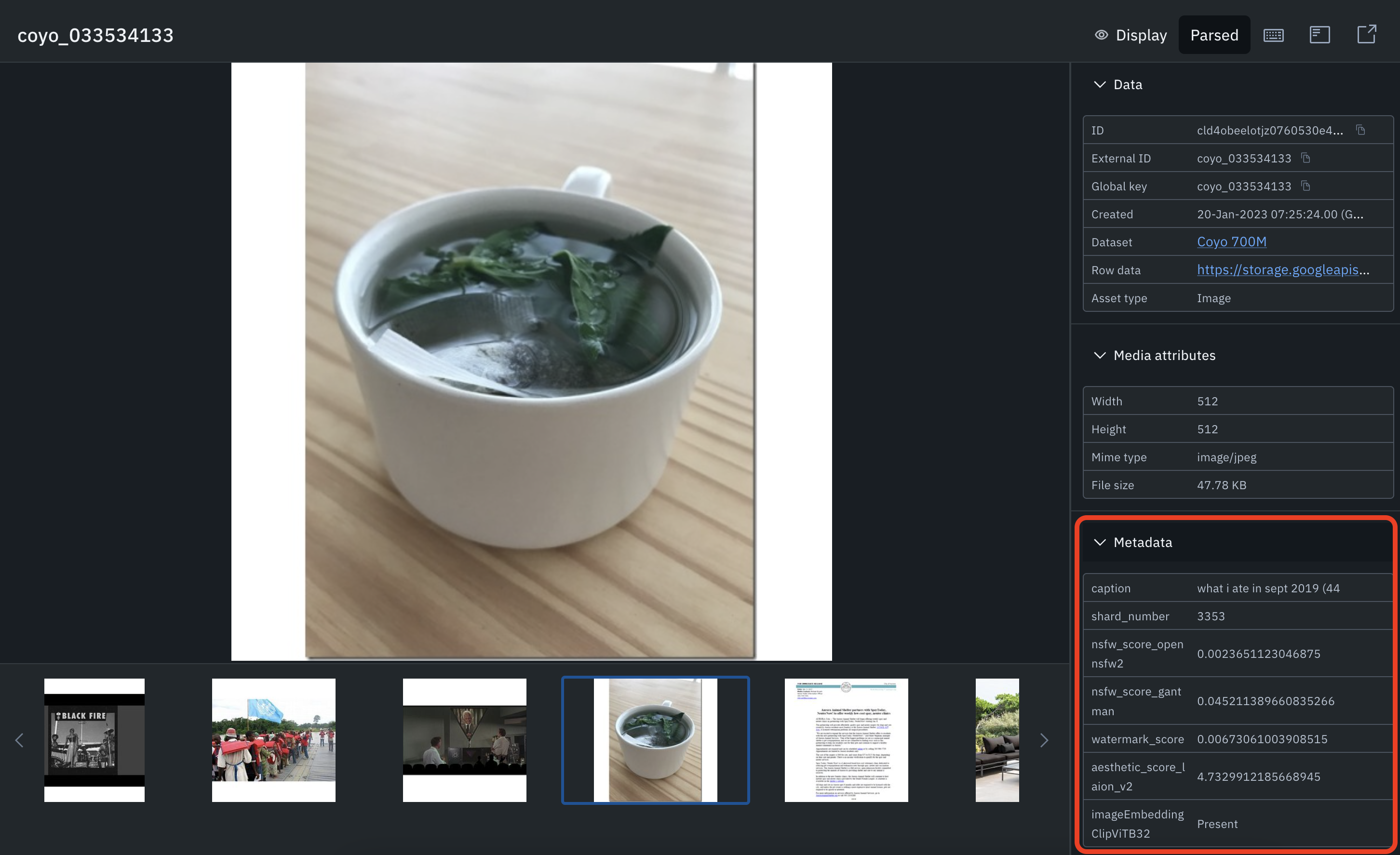Select the outdoor patio furniture thumbnail

click(996, 740)
